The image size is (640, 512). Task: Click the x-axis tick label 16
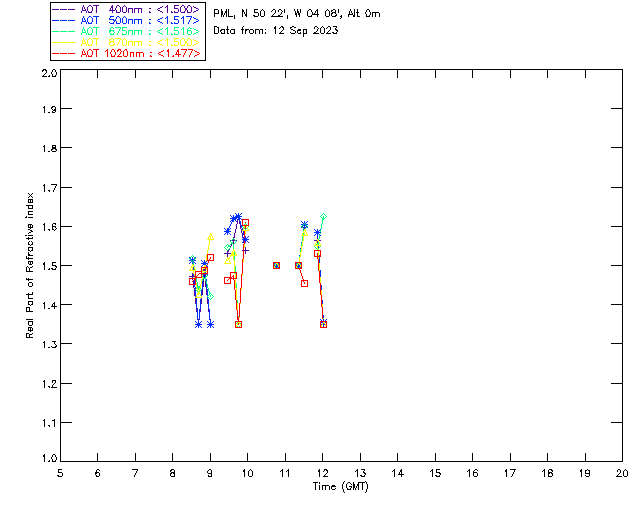click(x=473, y=473)
